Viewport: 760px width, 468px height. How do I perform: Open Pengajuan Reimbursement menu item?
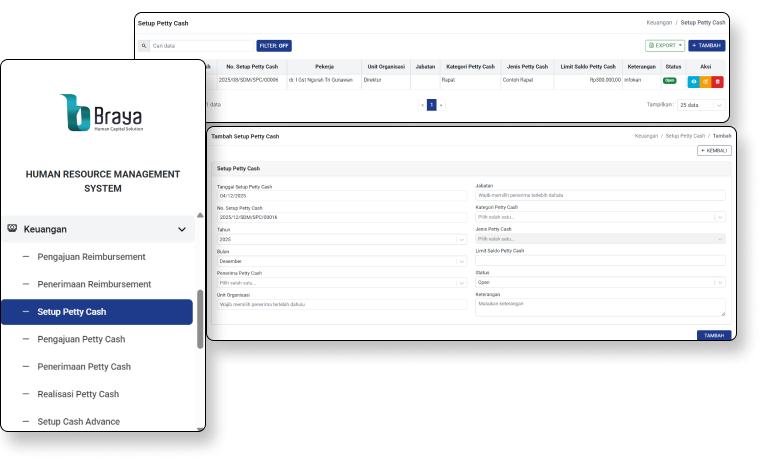coord(91,257)
